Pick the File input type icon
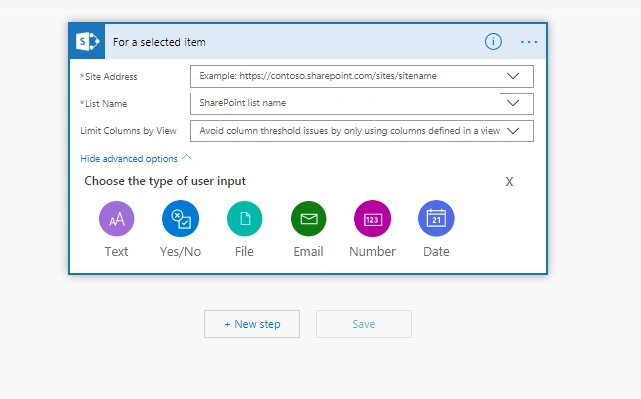Viewport: 641px width, 399px height. [244, 219]
